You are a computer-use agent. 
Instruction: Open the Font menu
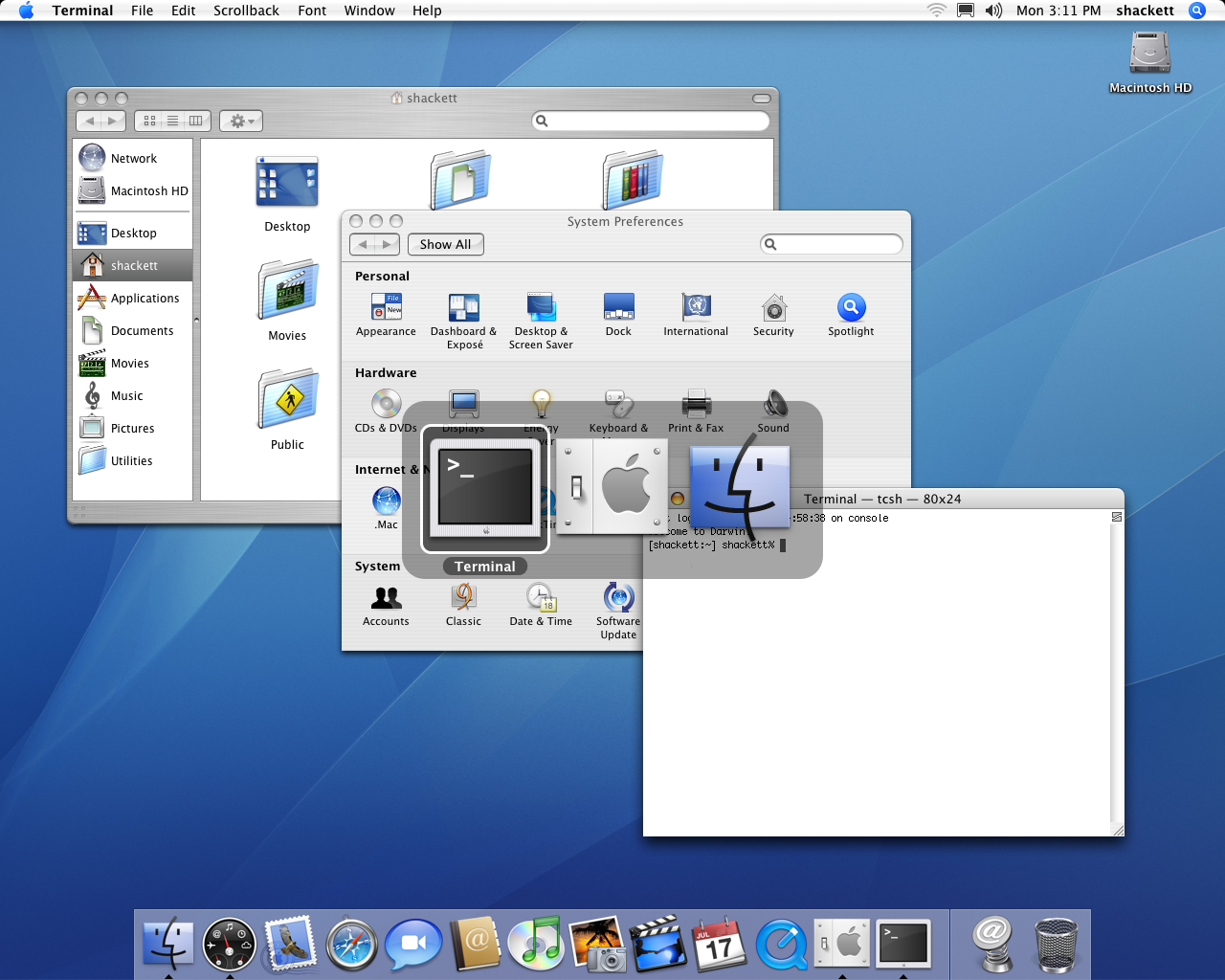(312, 11)
